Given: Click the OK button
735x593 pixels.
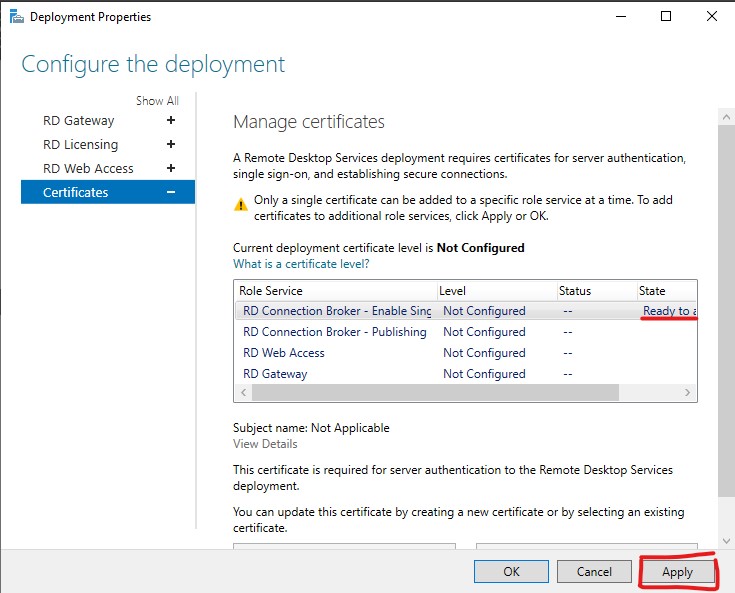Looking at the screenshot, I should point(511,571).
